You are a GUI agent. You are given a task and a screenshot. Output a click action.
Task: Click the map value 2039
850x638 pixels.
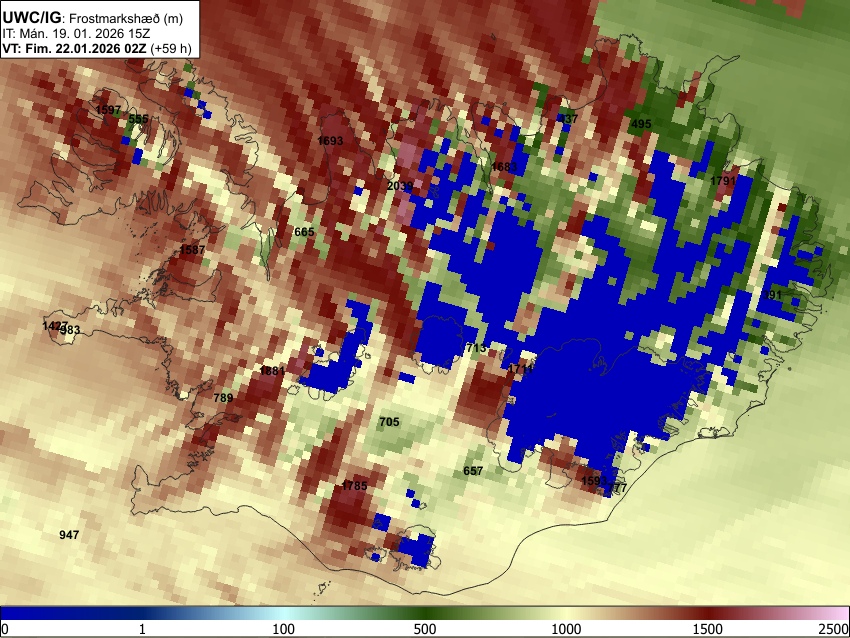pos(400,186)
